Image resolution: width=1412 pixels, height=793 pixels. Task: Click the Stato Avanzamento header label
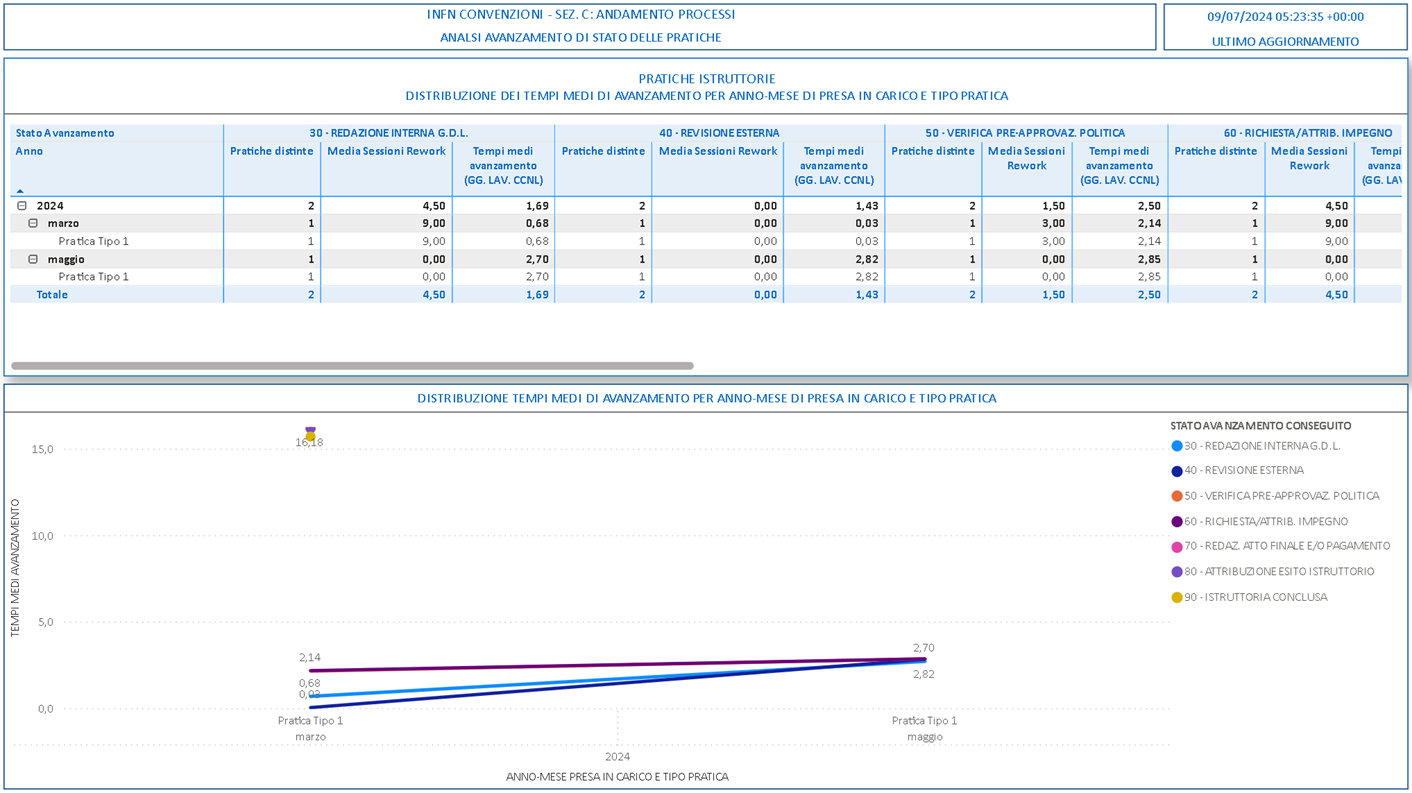[65, 133]
